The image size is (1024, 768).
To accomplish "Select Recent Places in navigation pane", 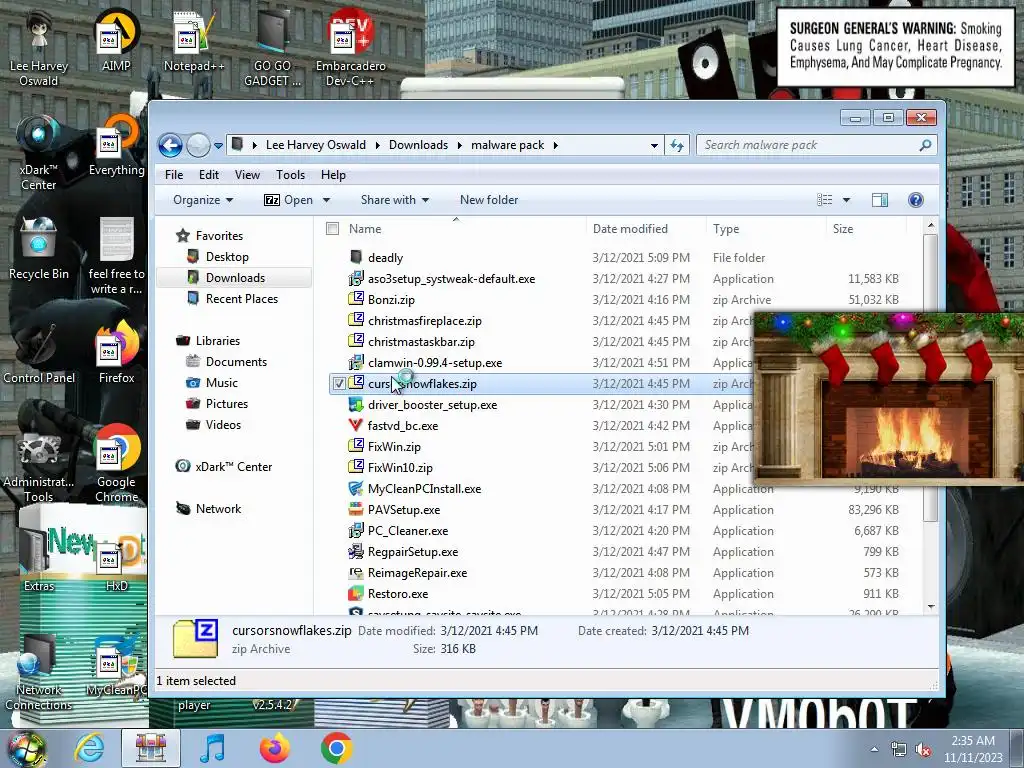I will (x=242, y=298).
